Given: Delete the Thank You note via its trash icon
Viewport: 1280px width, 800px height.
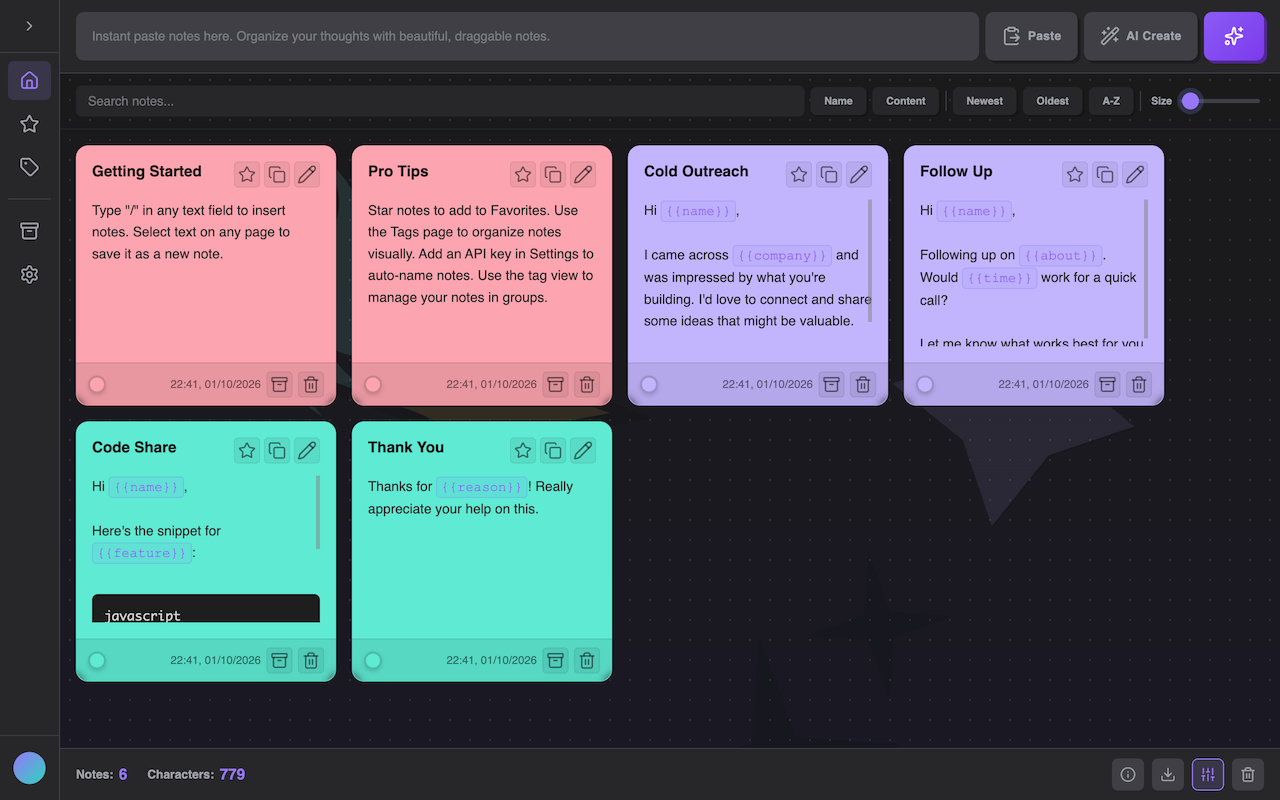Looking at the screenshot, I should [586, 660].
